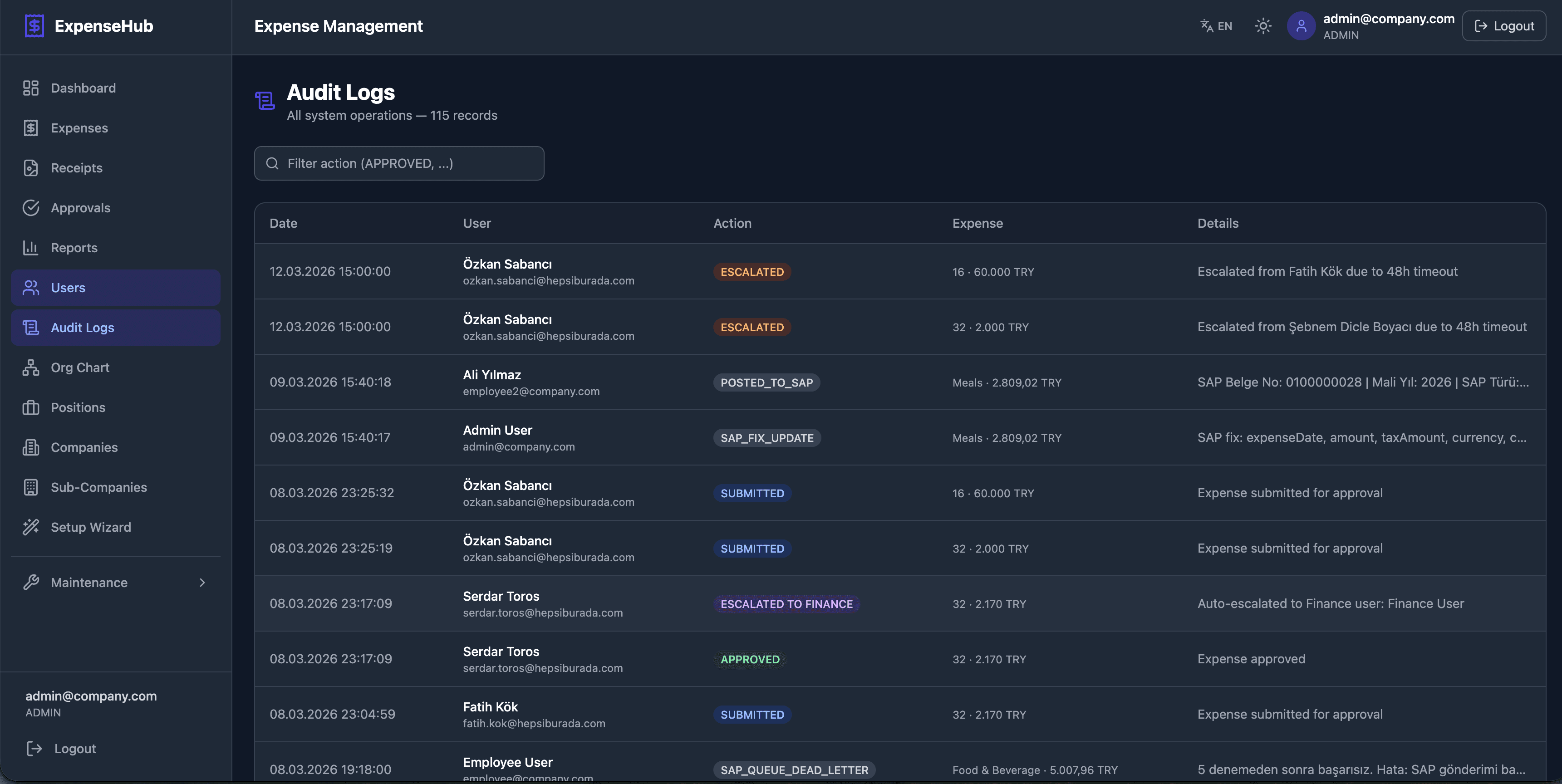The image size is (1562, 784).
Task: Click 'Escalated from Fatih Kök due to 48h timeout'
Action: tap(1327, 272)
